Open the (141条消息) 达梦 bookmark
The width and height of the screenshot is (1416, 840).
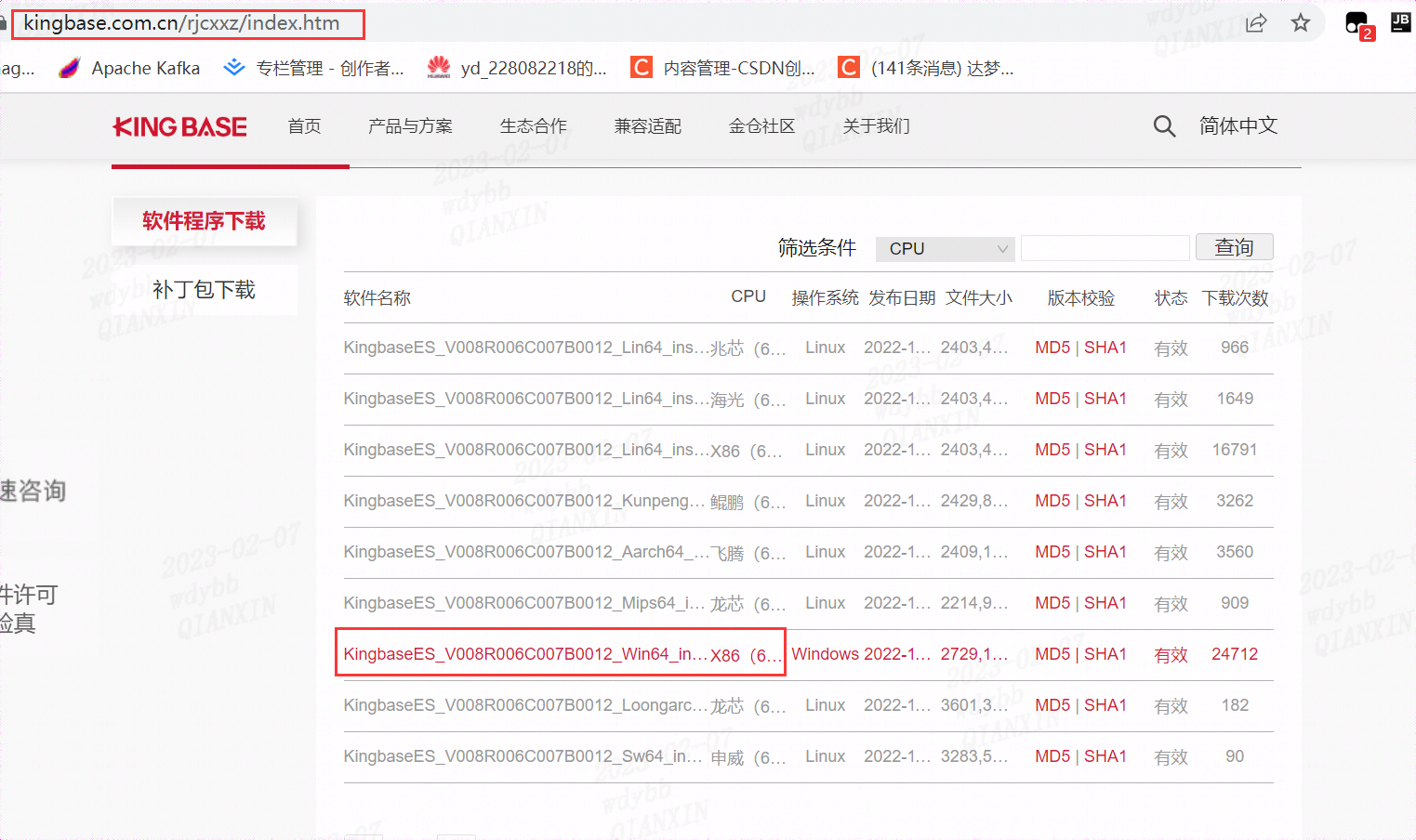(926, 68)
